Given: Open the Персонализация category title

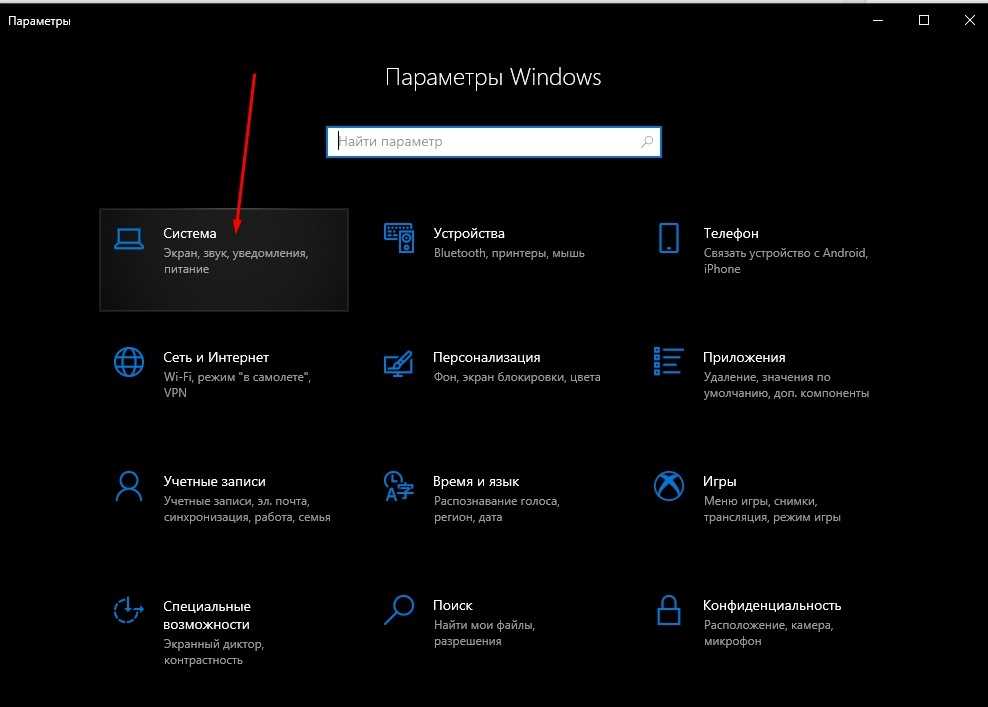Looking at the screenshot, I should click(486, 357).
